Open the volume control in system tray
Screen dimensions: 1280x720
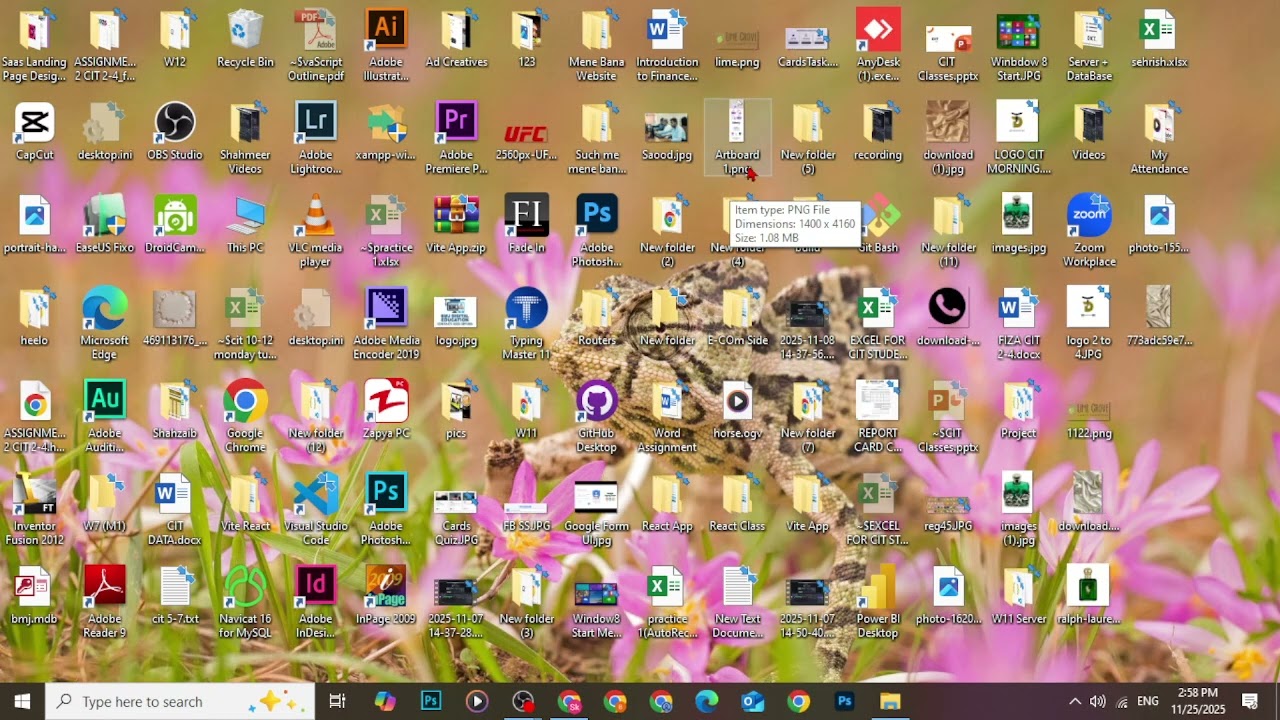coord(1098,701)
